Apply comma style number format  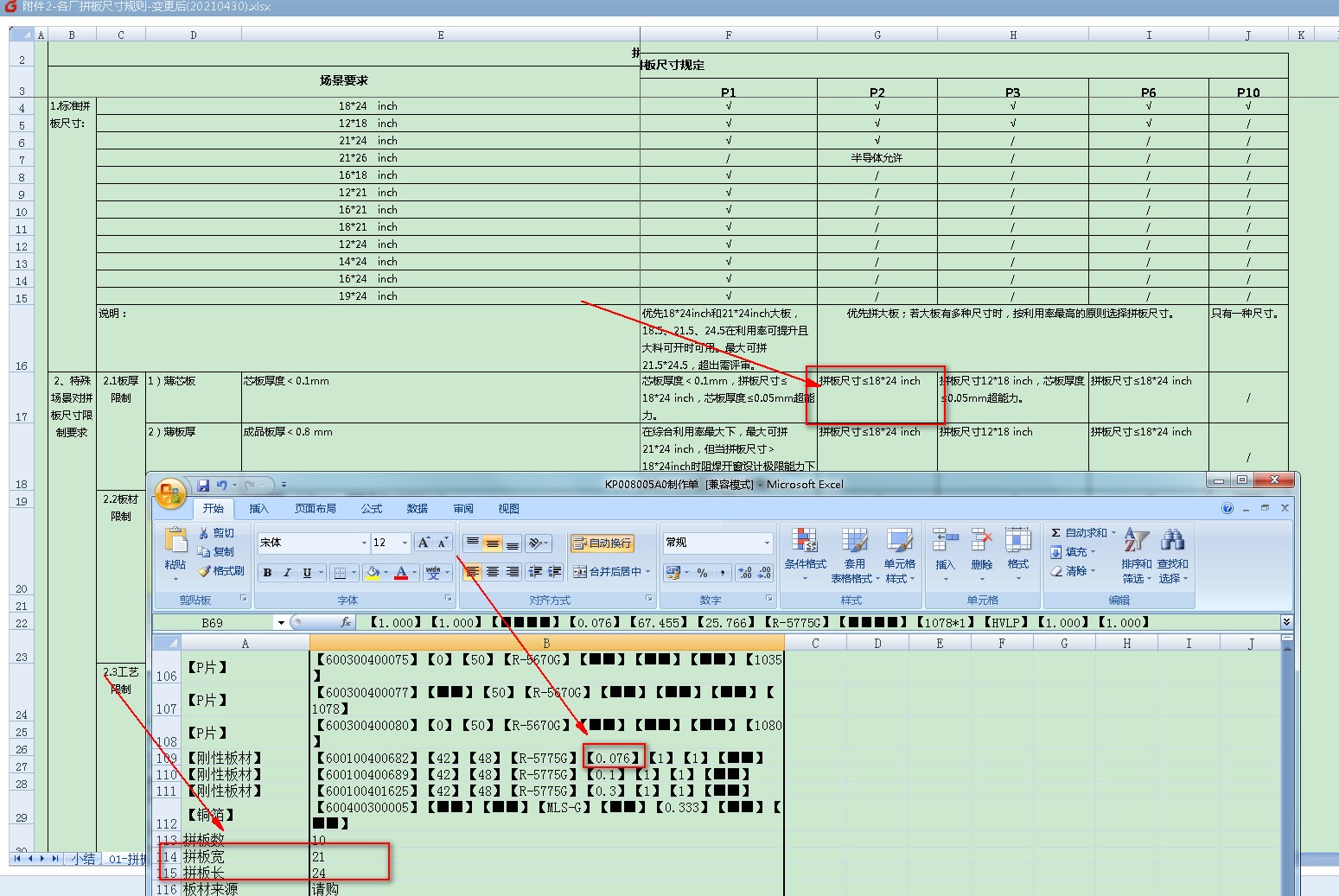(x=722, y=572)
